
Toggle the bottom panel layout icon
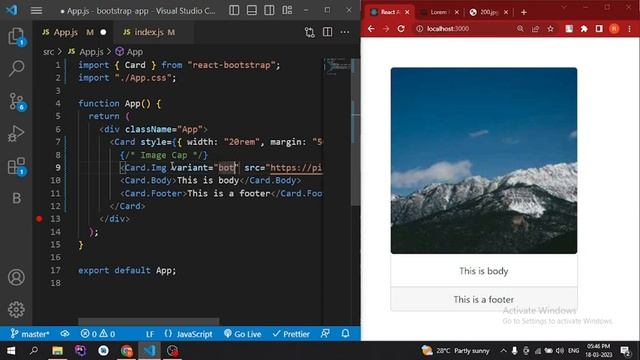pos(252,10)
